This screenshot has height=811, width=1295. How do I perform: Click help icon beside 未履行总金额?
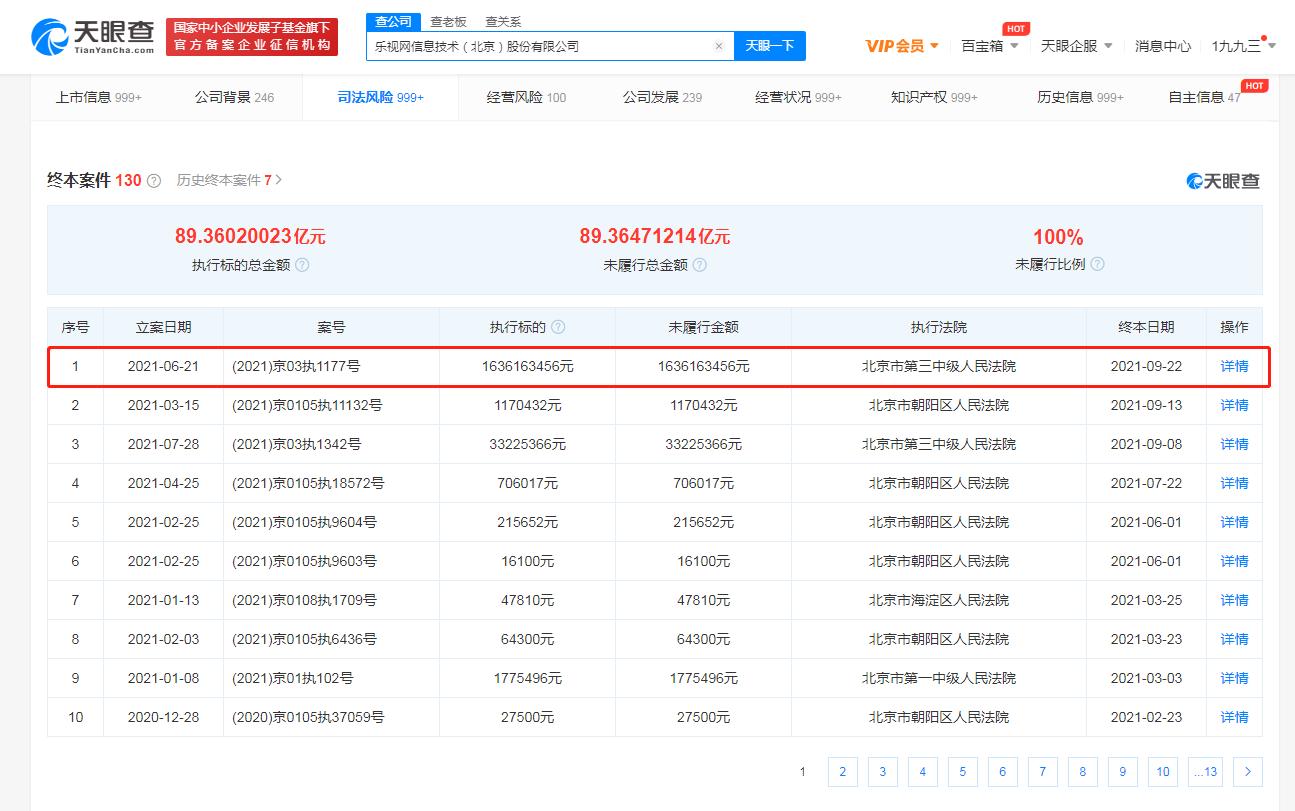click(700, 265)
